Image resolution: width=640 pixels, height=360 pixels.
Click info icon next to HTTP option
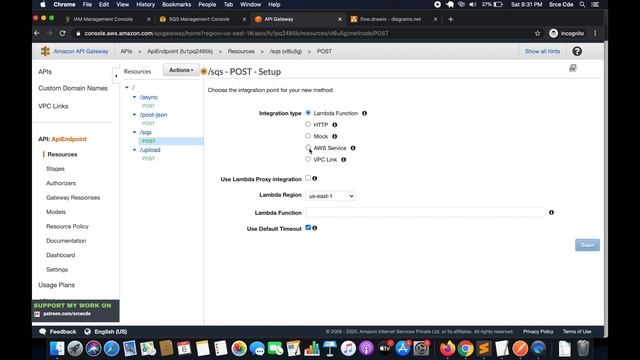click(335, 125)
